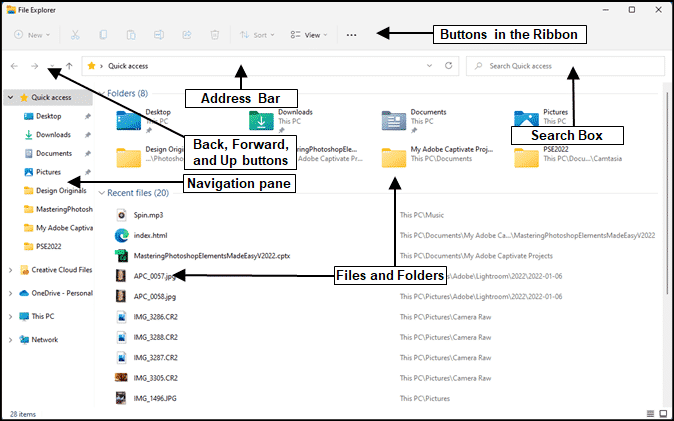The image size is (674, 421).
Task: Select MasteringPhotoshopElementsMadeEasyV2022.cptx file
Action: [212, 256]
